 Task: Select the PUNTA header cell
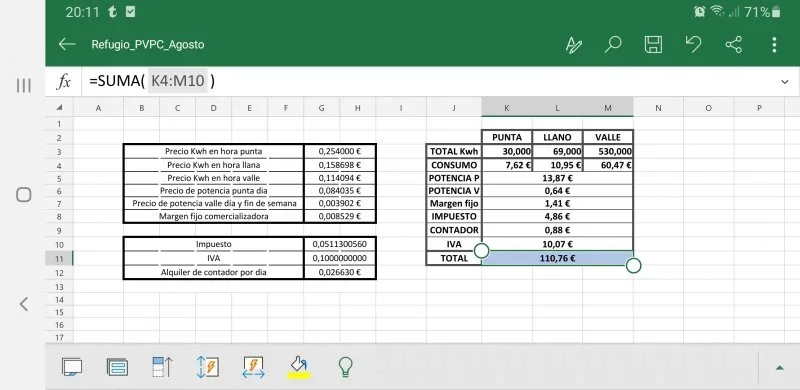(x=507, y=137)
